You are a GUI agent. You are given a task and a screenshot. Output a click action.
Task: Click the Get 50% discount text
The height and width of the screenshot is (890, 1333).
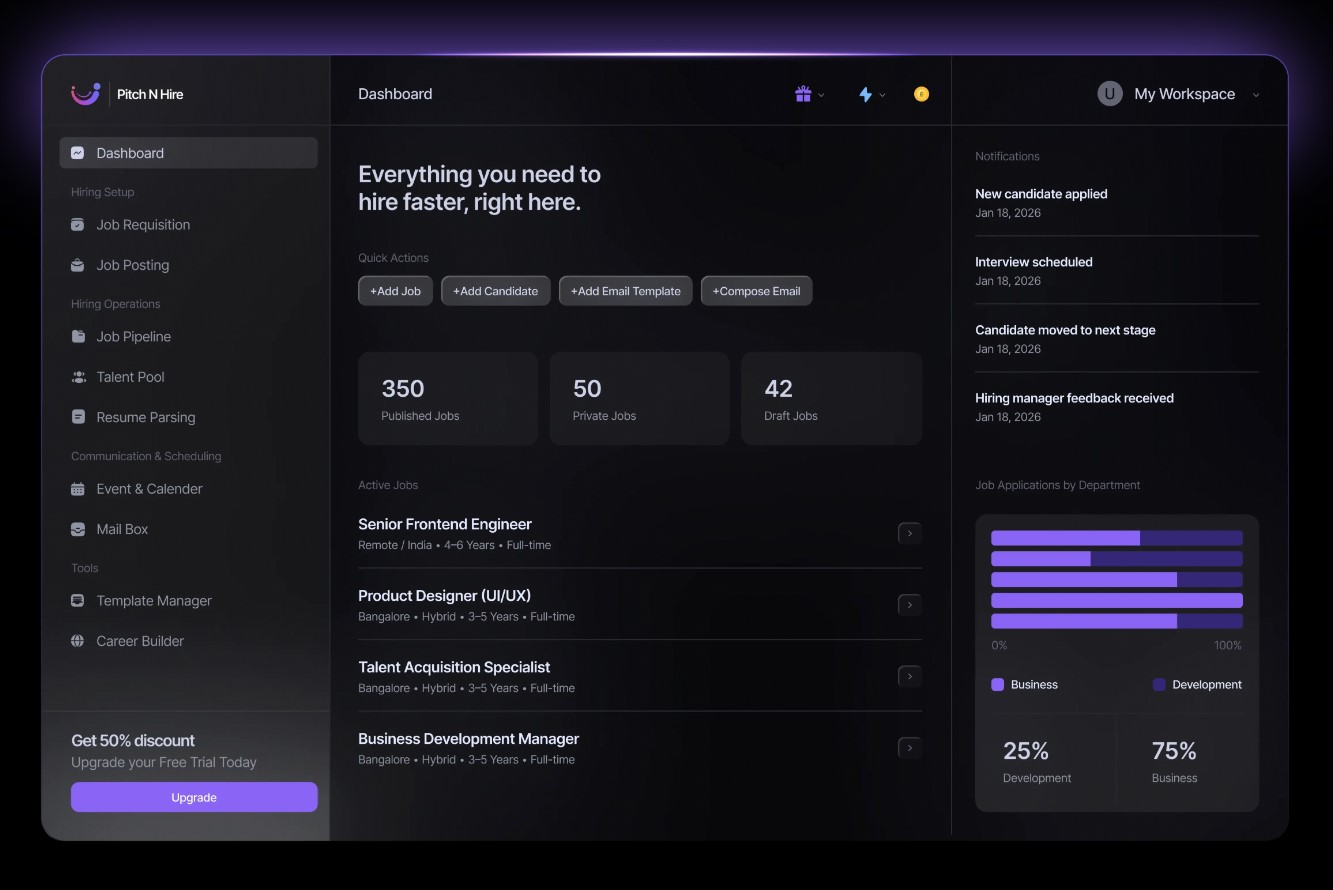(x=133, y=741)
